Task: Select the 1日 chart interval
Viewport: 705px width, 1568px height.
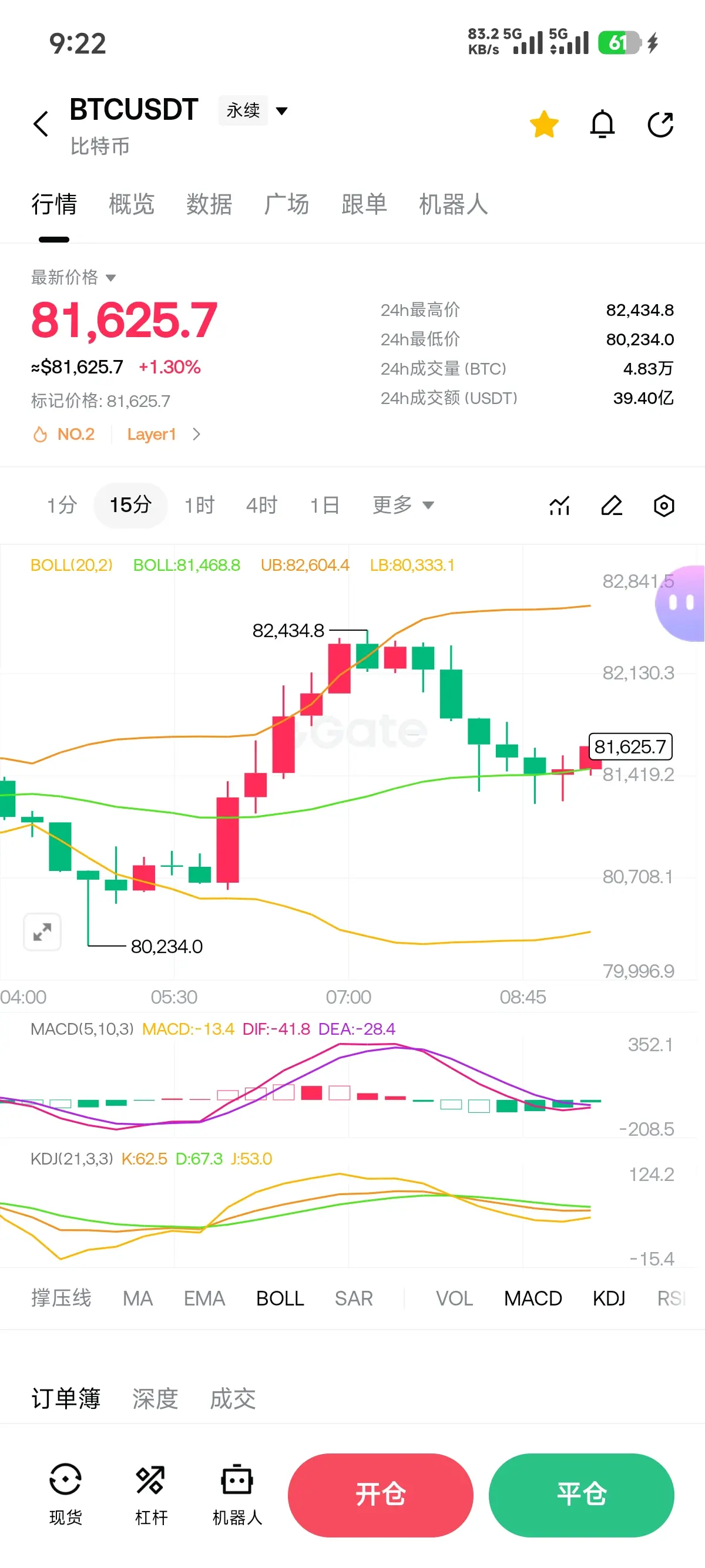Action: click(x=324, y=505)
